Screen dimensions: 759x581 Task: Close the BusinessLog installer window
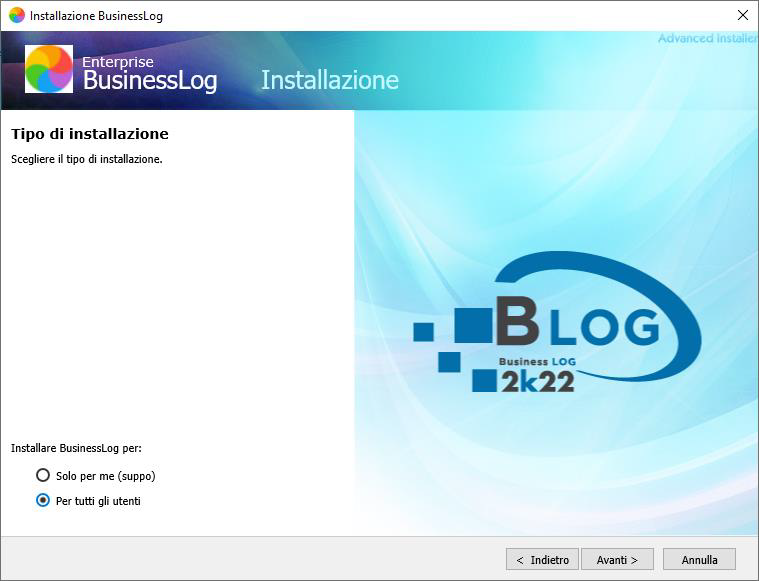(x=743, y=15)
